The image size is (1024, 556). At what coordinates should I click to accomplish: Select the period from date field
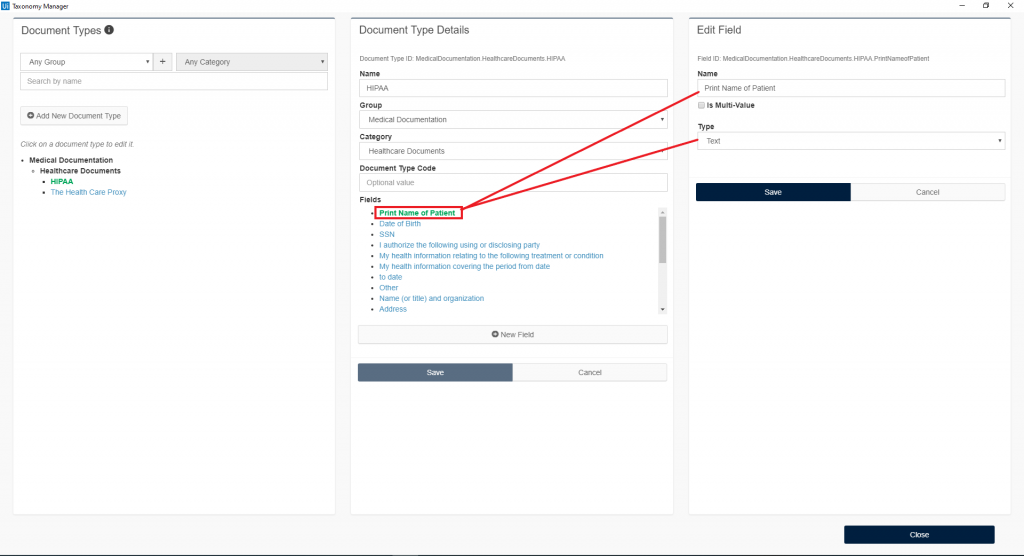pyautogui.click(x=464, y=266)
